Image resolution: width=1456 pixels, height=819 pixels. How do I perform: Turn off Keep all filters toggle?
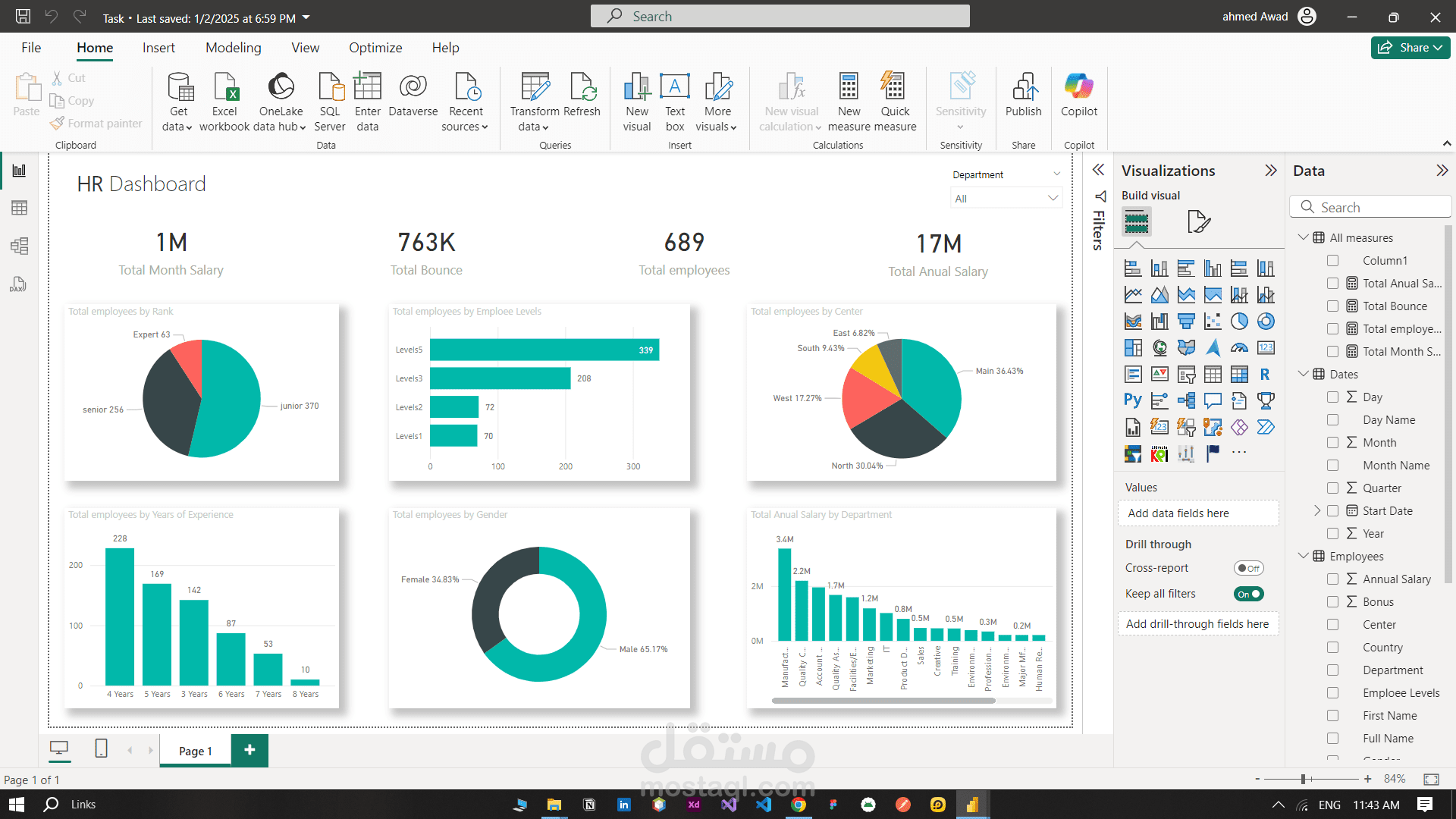pyautogui.click(x=1248, y=594)
